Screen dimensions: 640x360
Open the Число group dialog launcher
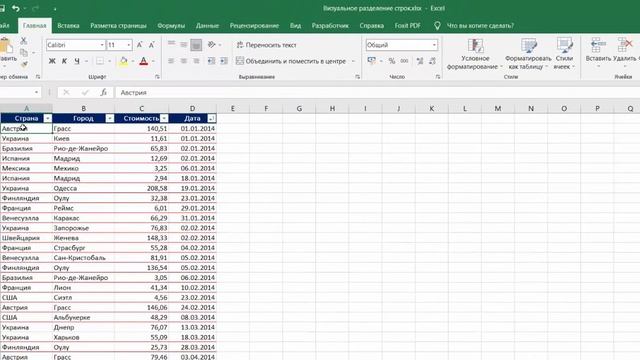(x=438, y=77)
